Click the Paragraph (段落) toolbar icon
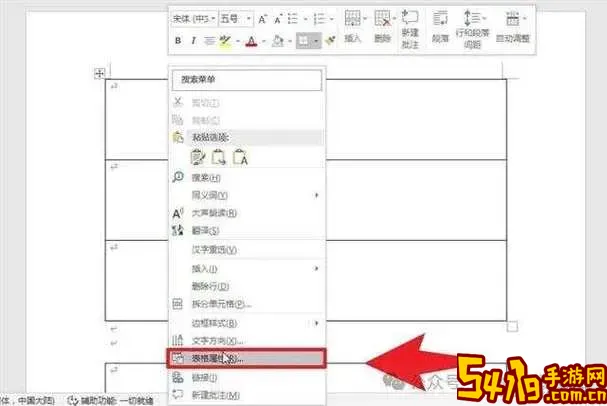Viewport: 607px width, 406px height. (x=440, y=26)
